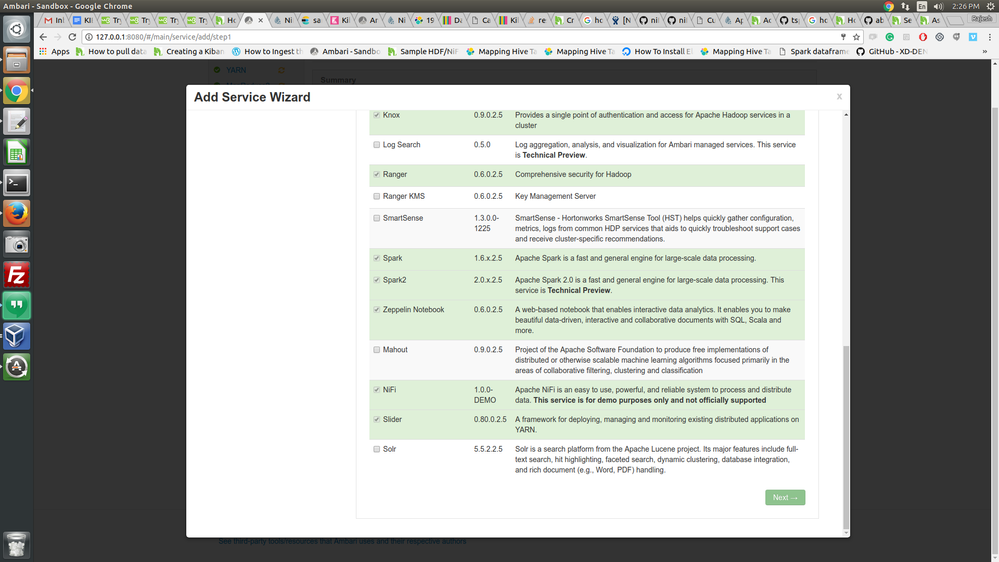Check the Ranger KMS checkbox
The image size is (999, 562).
(x=377, y=196)
